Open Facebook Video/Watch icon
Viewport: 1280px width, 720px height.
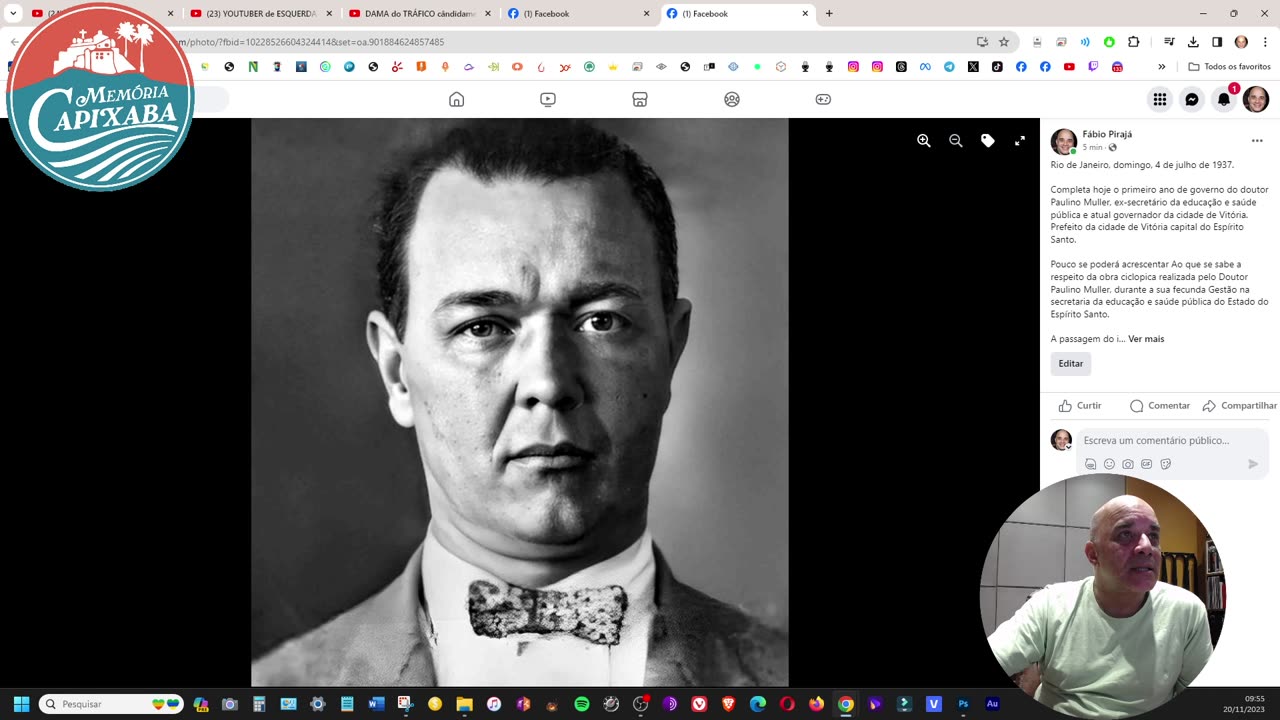pyautogui.click(x=548, y=99)
